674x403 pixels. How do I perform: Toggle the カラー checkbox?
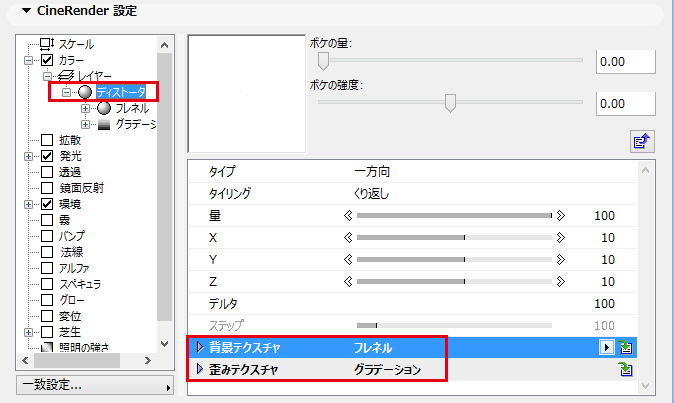coord(47,60)
